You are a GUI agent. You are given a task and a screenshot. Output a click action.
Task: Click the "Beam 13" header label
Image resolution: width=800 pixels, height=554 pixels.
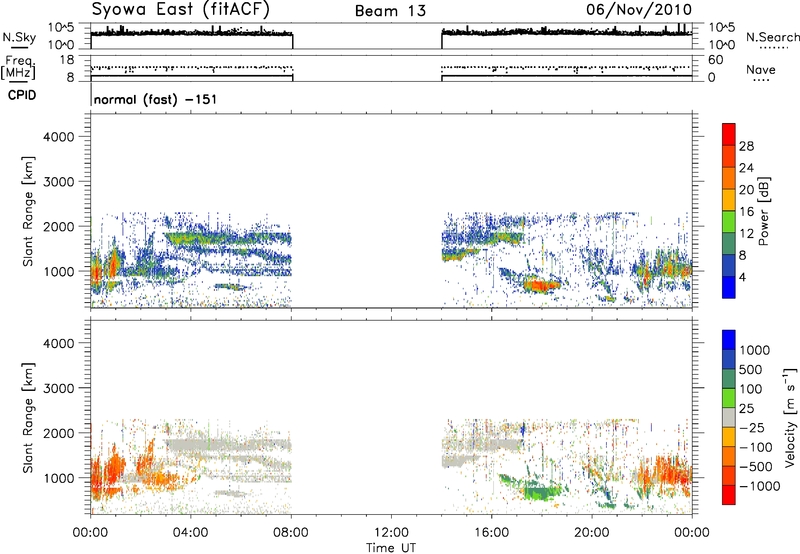(x=390, y=11)
